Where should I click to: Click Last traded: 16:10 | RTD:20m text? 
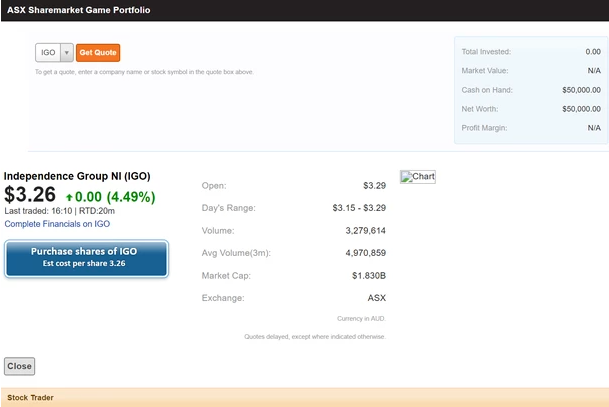click(59, 211)
